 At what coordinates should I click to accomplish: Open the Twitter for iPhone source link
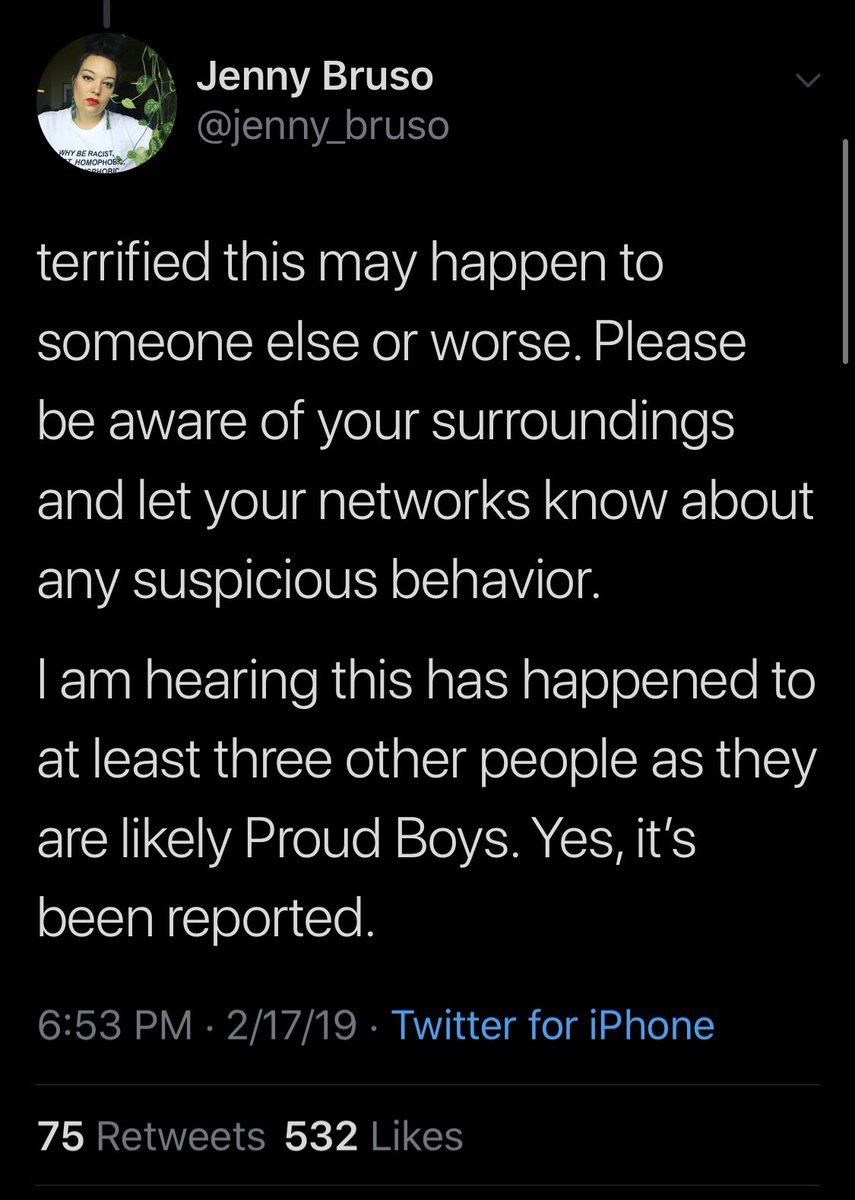[x=552, y=1025]
